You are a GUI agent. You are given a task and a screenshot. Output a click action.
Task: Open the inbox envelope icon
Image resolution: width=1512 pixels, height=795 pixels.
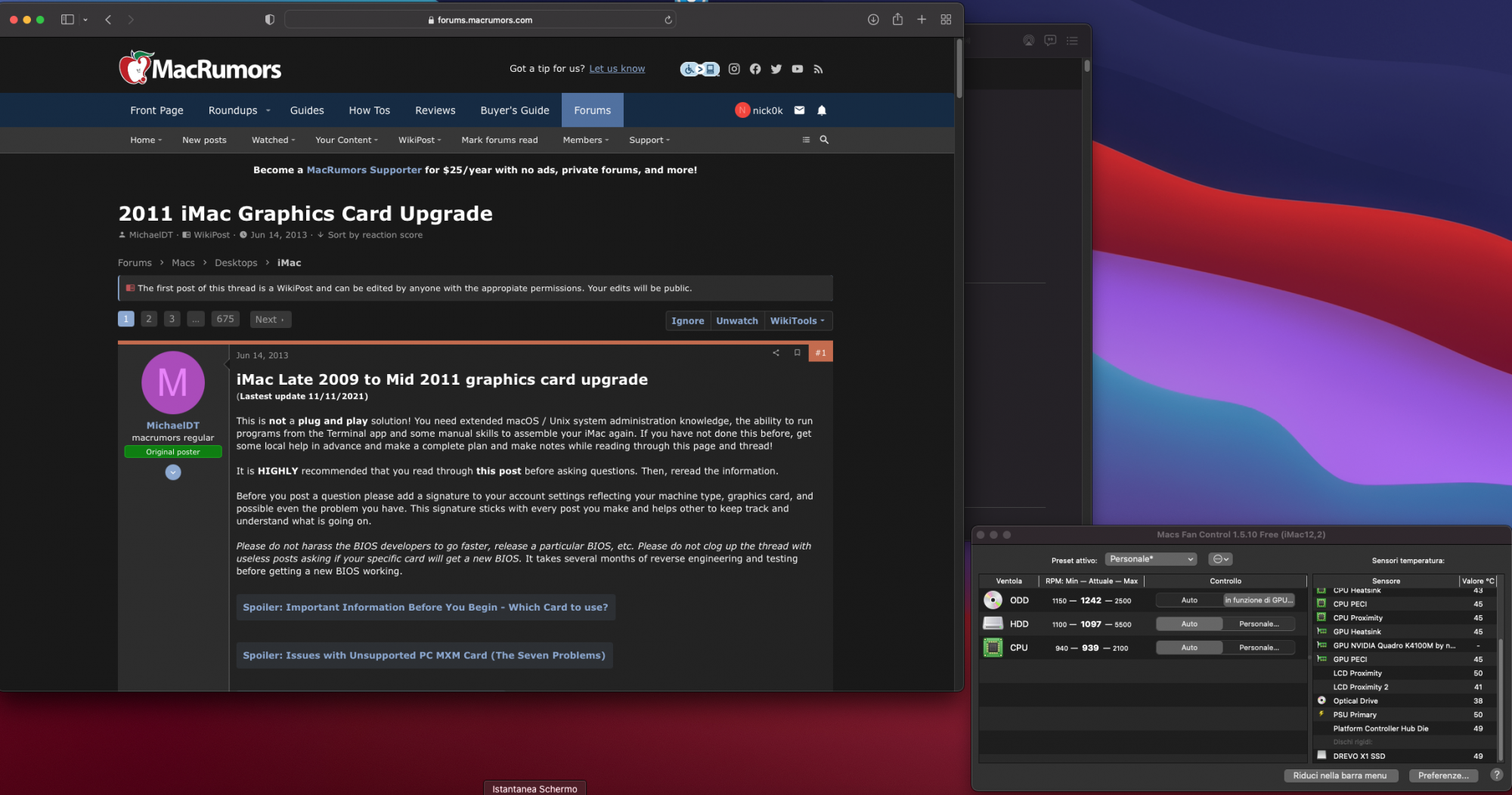coord(799,110)
